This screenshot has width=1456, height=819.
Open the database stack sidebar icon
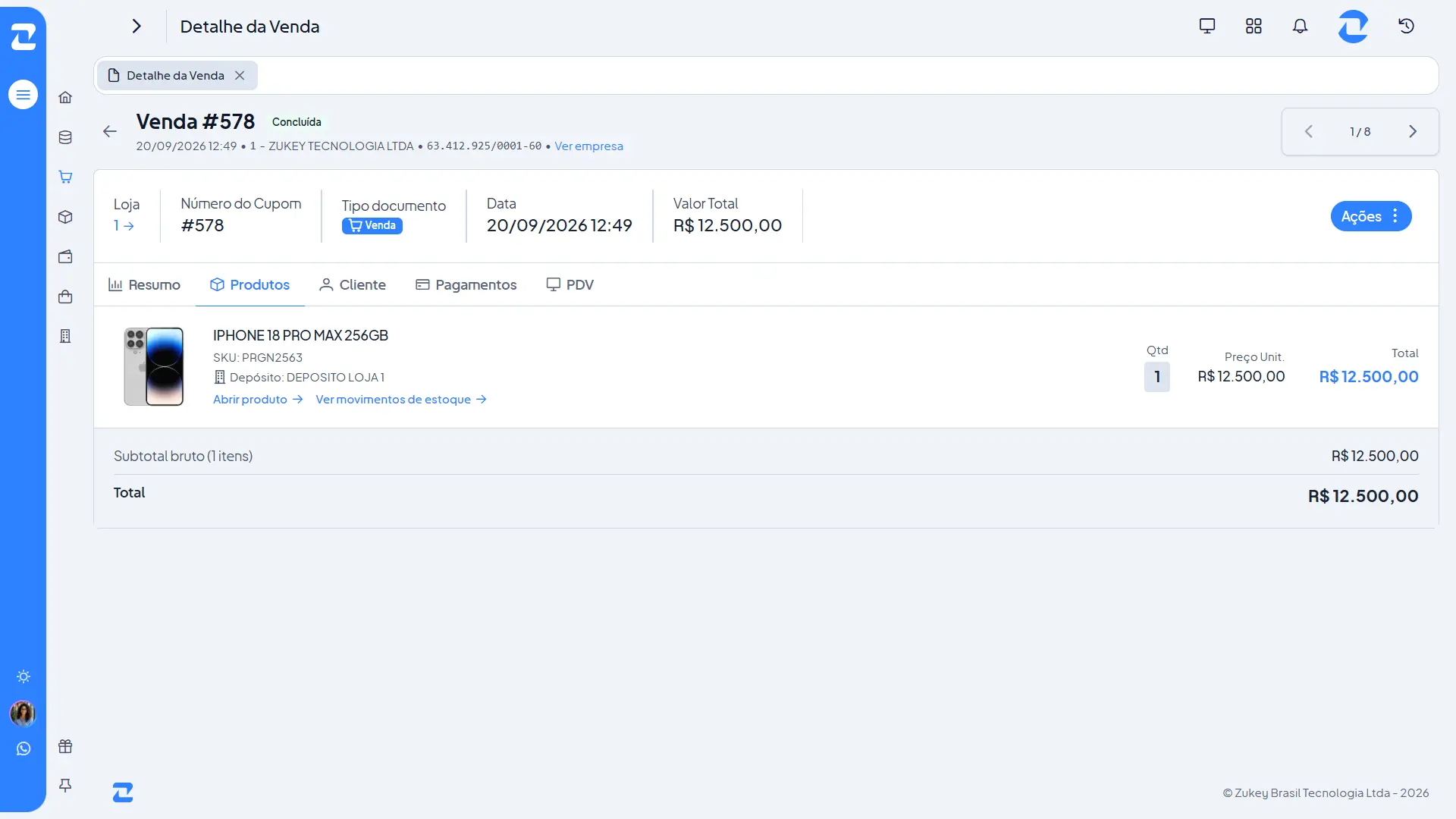pos(65,137)
